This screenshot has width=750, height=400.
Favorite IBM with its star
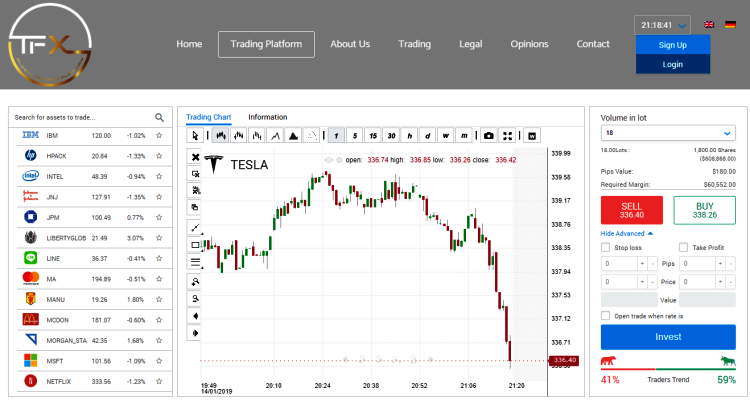(x=159, y=135)
